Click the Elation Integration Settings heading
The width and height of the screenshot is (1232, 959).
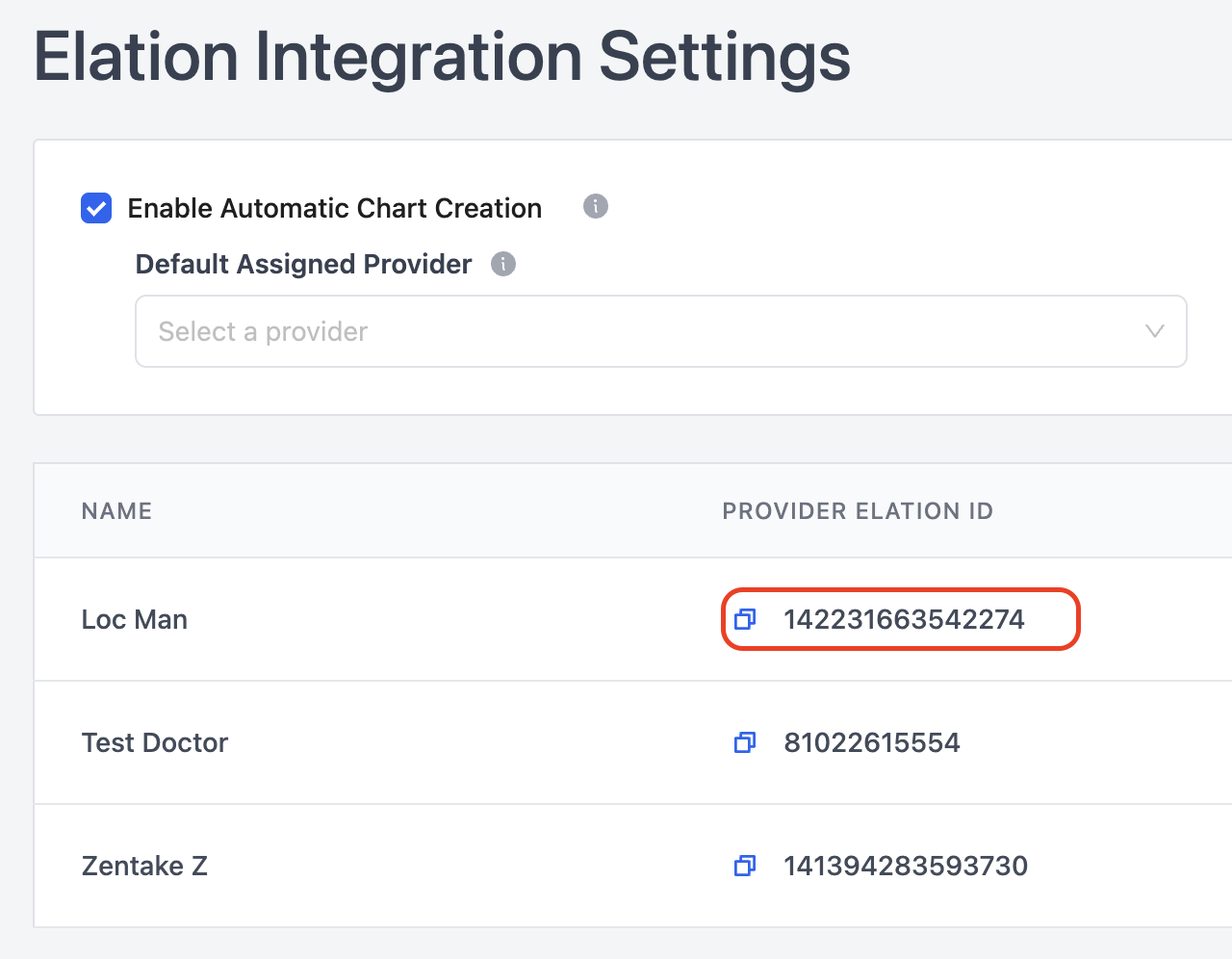pyautogui.click(x=443, y=58)
